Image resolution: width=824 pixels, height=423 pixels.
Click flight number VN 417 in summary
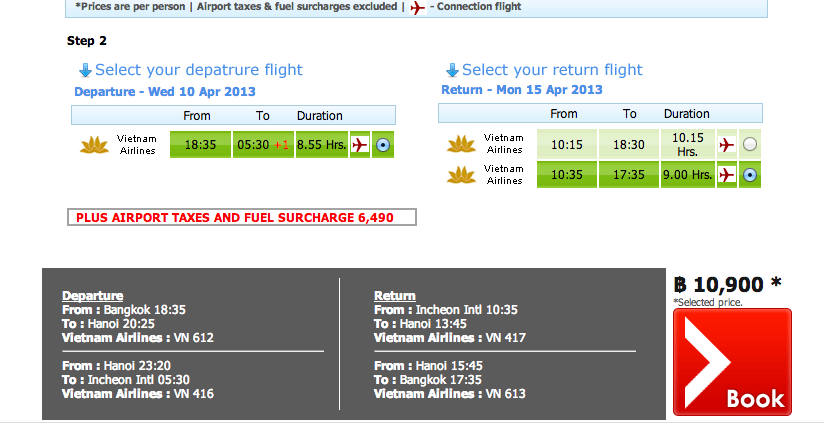pyautogui.click(x=506, y=337)
